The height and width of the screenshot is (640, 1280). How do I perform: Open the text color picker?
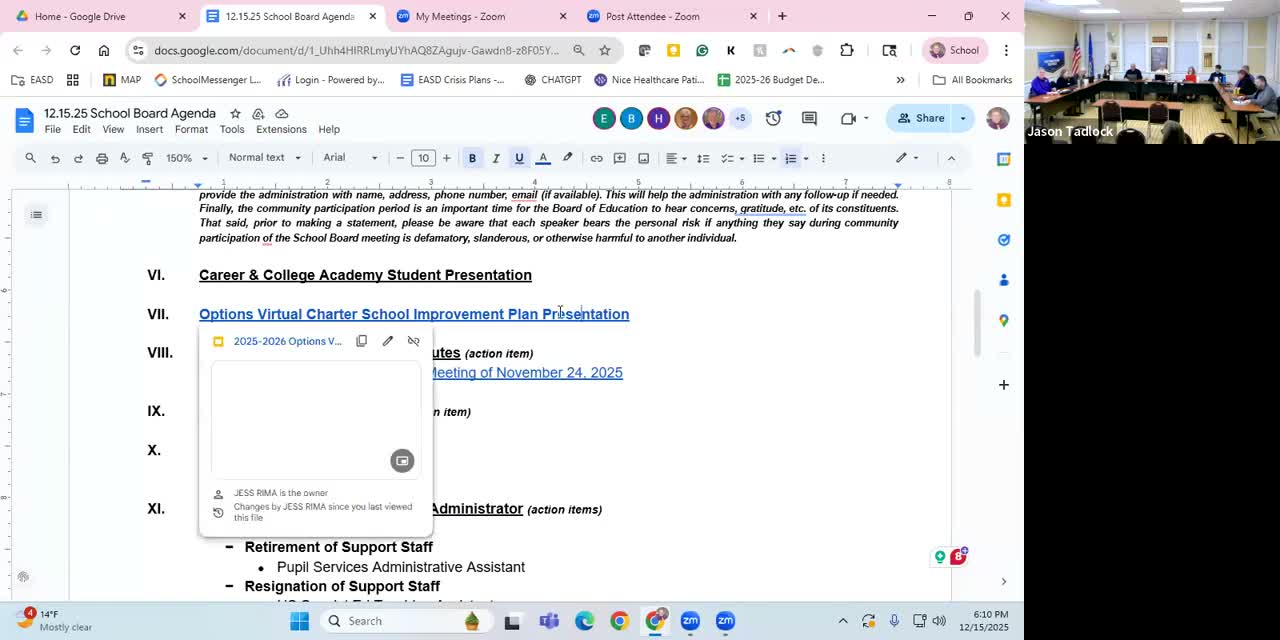(x=543, y=158)
